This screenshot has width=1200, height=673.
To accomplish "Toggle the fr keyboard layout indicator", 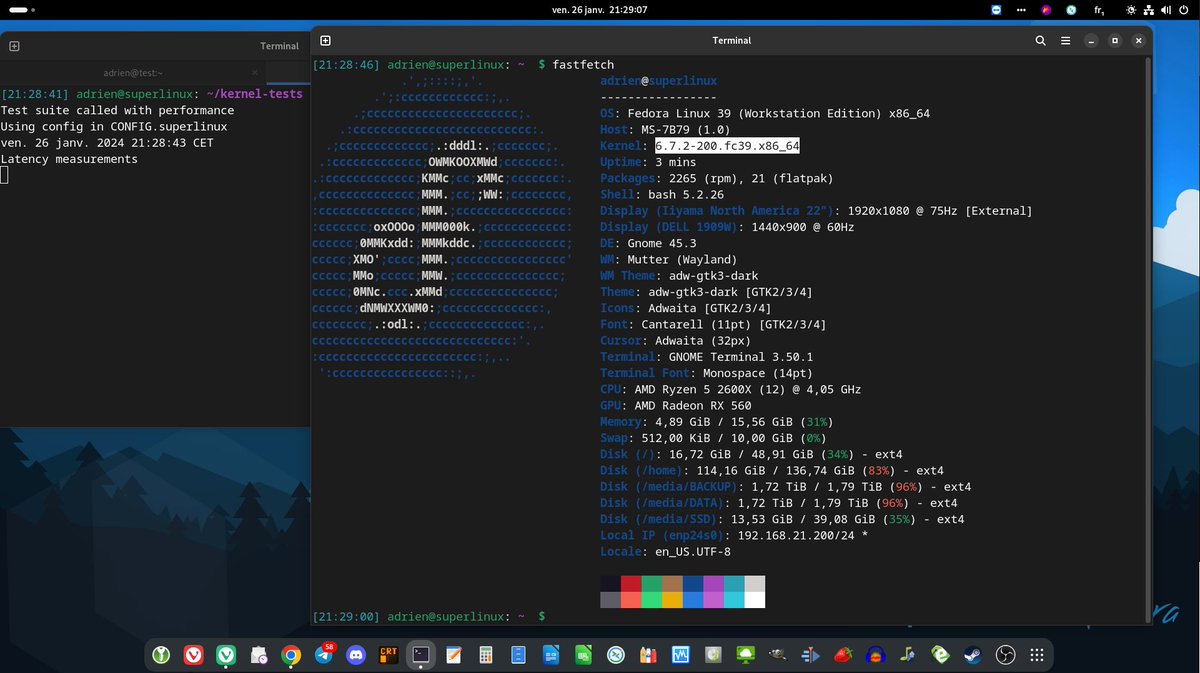I will click(x=1097, y=11).
